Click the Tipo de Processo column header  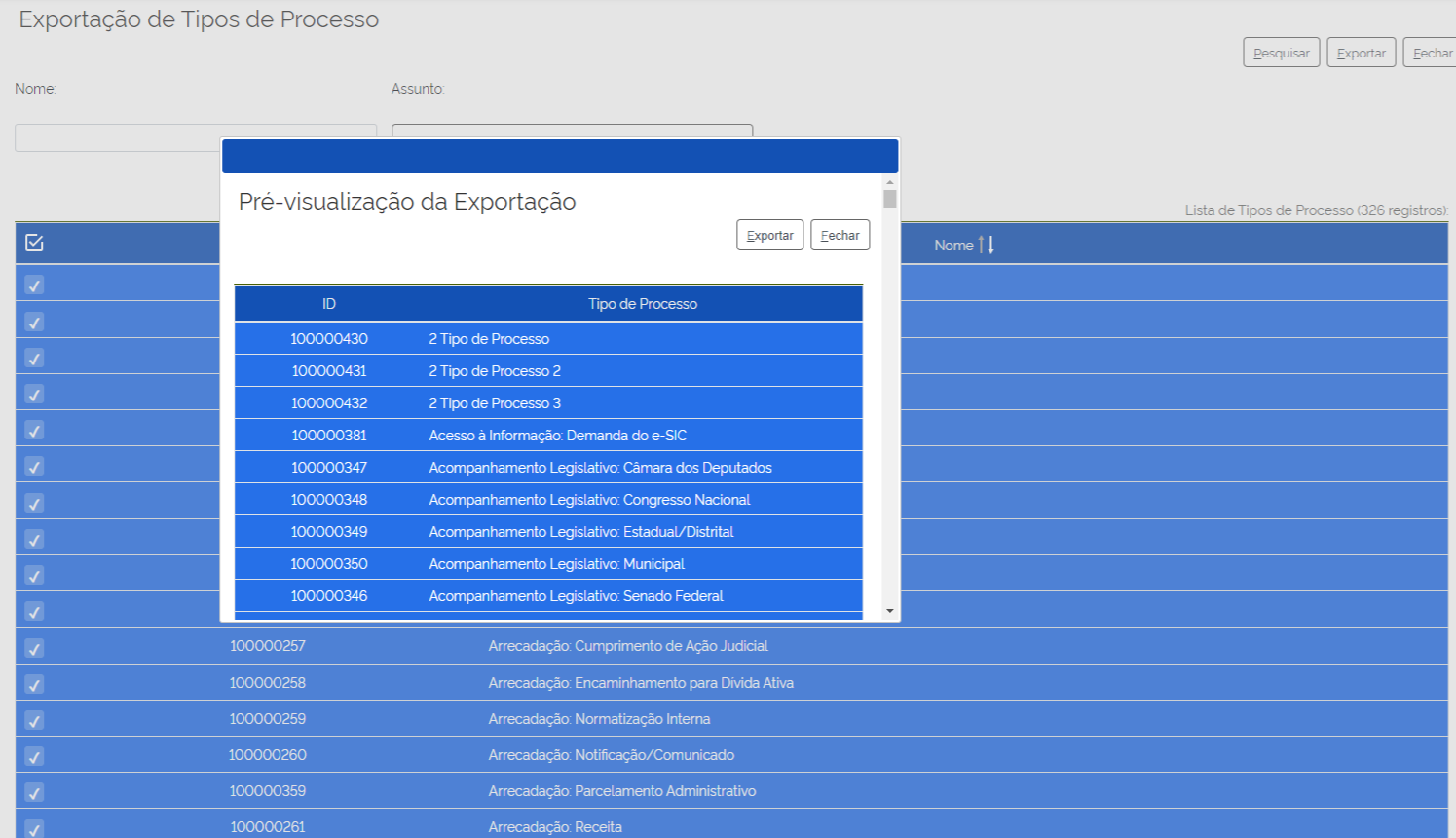(642, 303)
